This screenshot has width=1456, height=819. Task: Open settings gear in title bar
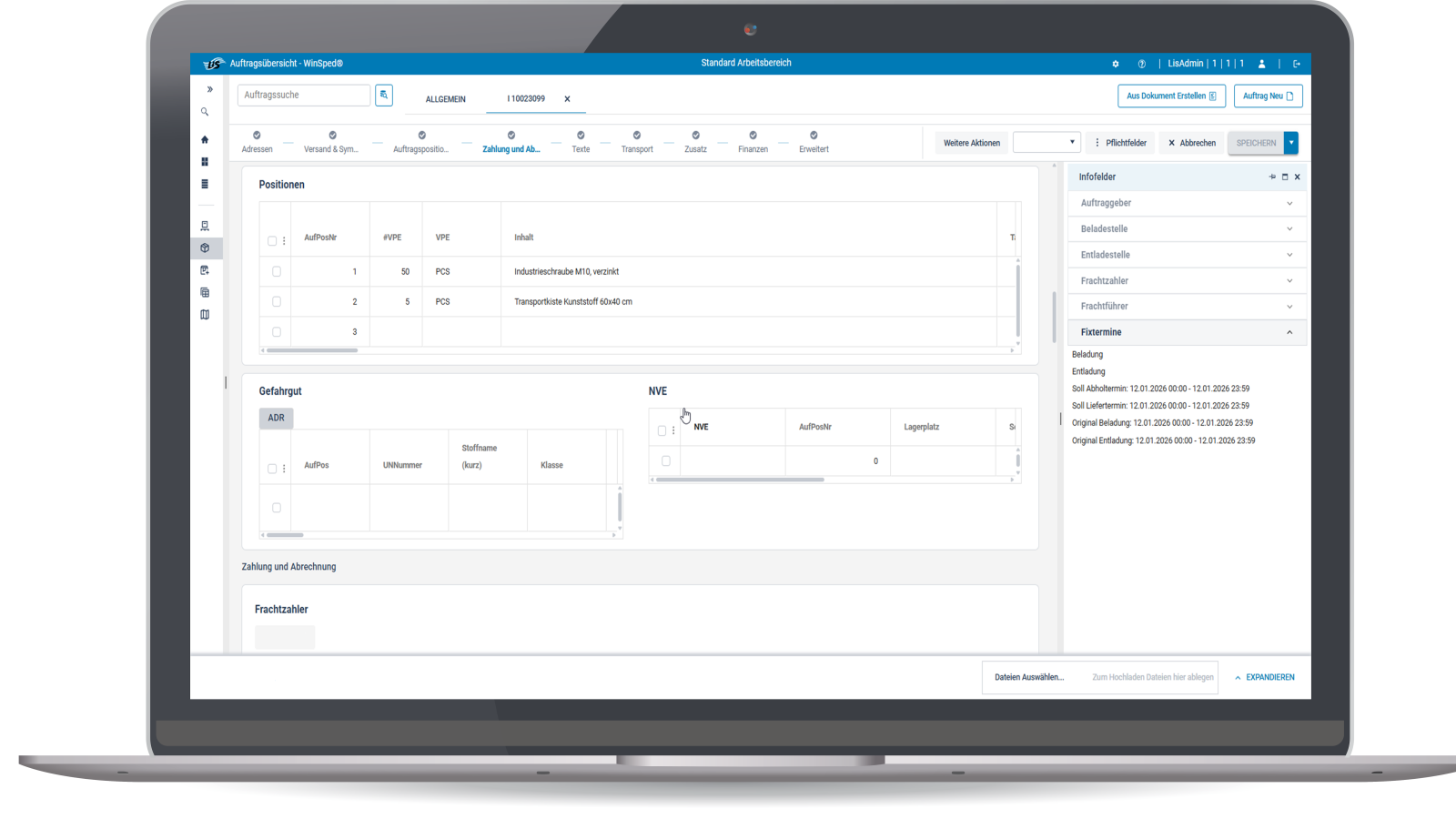point(1116,64)
